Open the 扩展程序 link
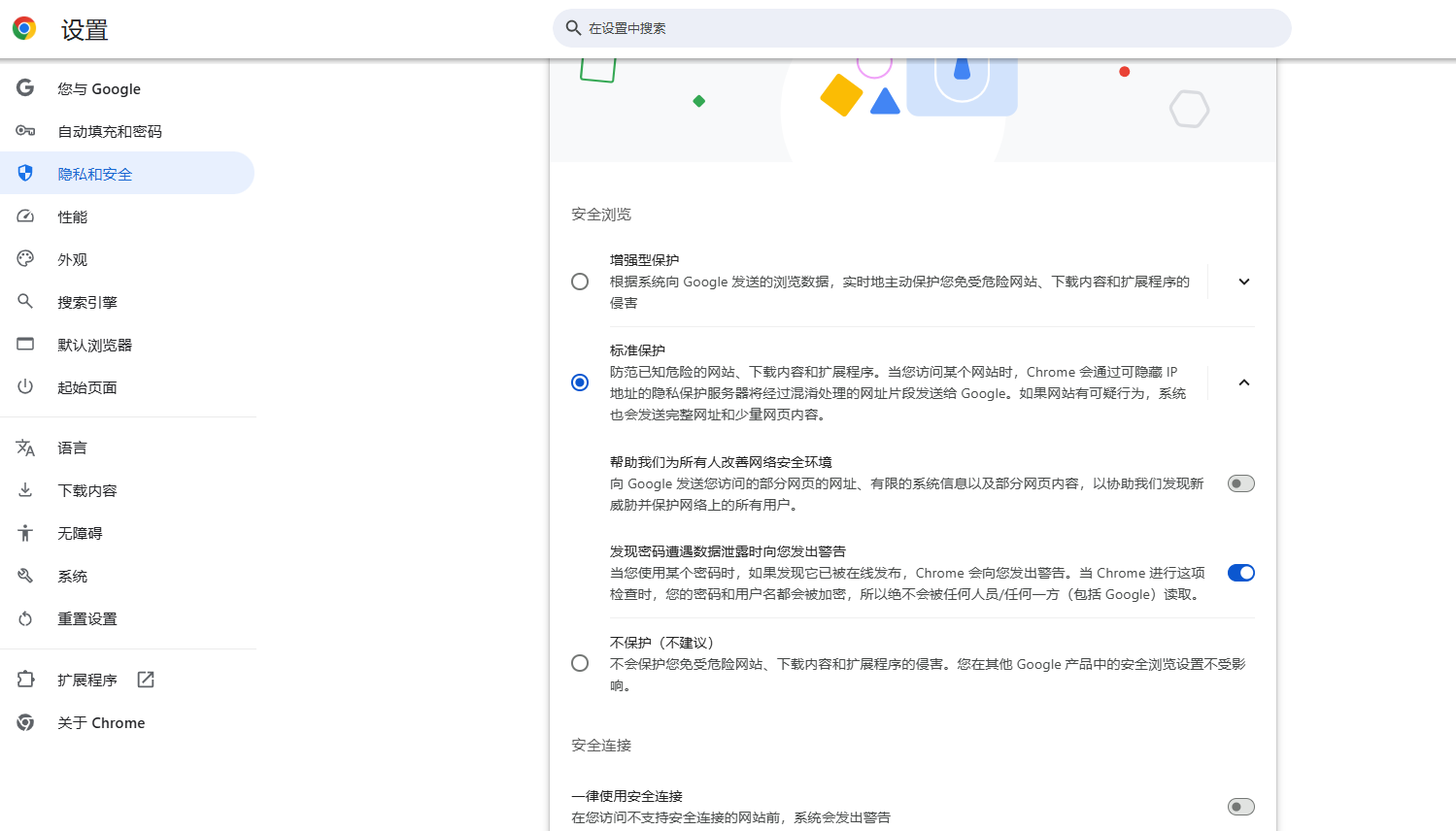The height and width of the screenshot is (831, 1456). coord(127,680)
